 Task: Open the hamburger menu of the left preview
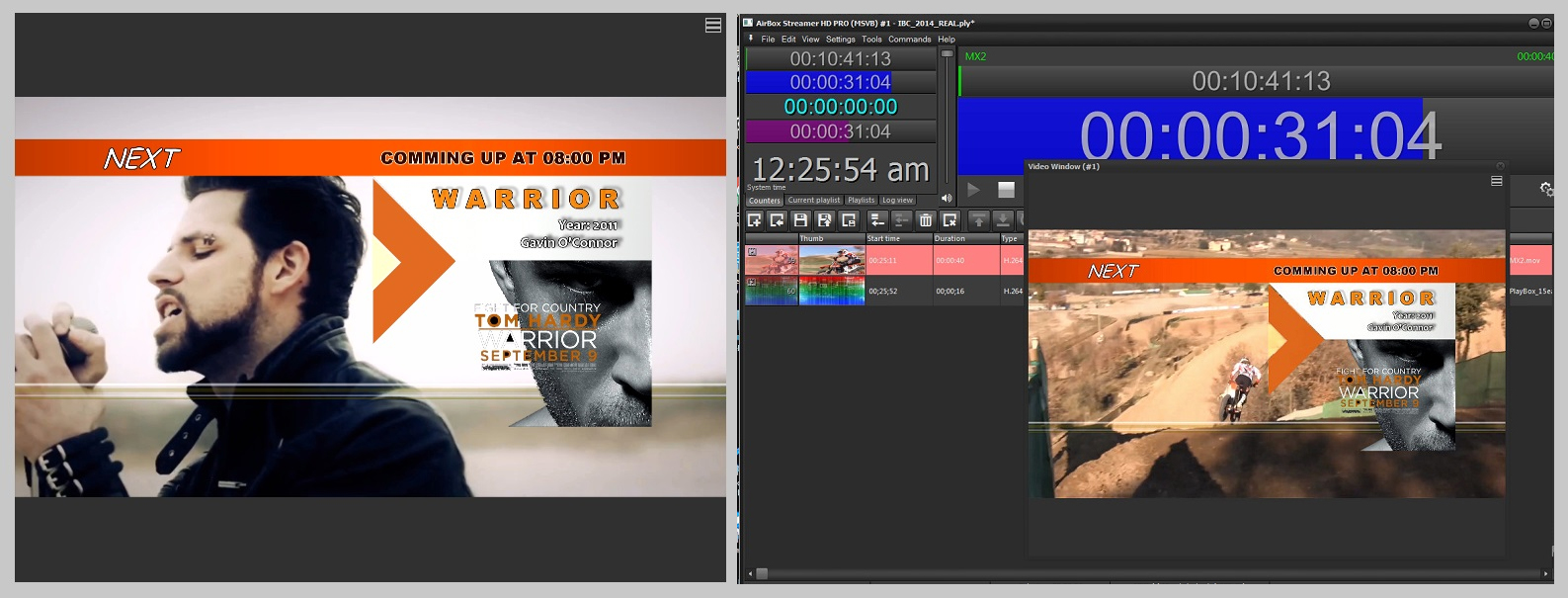pyautogui.click(x=713, y=26)
